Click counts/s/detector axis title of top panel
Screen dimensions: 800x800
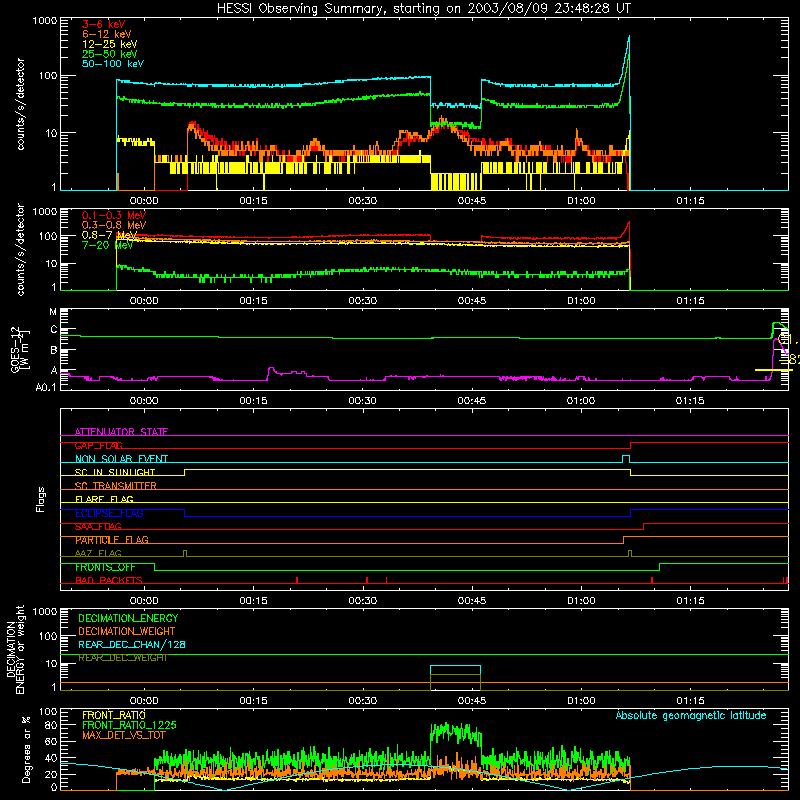(x=20, y=104)
